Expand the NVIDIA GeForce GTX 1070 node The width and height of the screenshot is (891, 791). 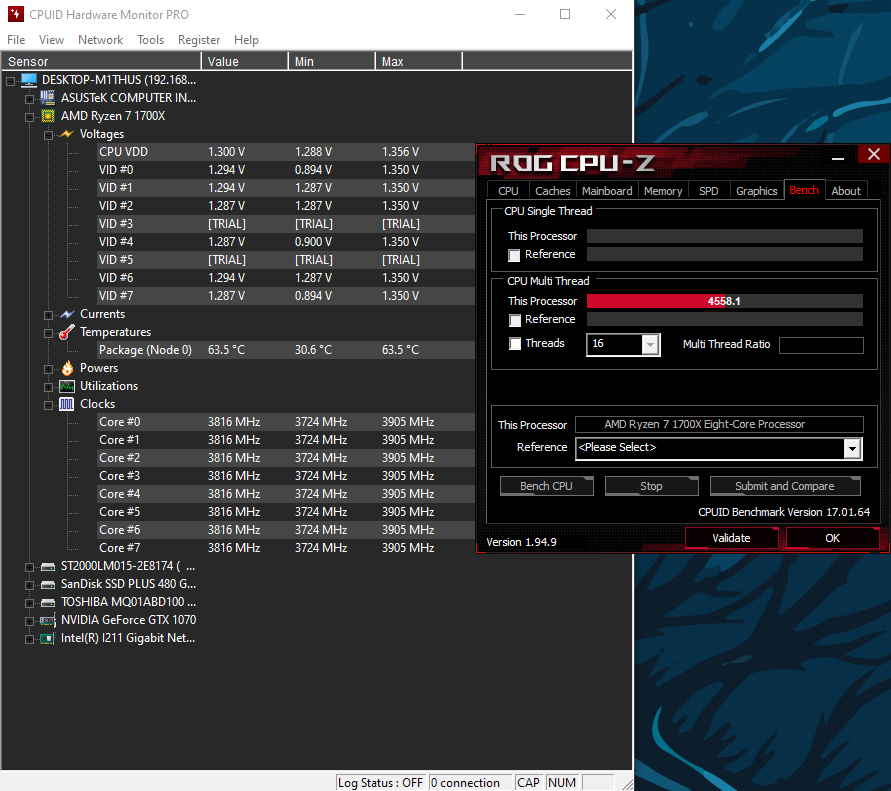coord(30,621)
